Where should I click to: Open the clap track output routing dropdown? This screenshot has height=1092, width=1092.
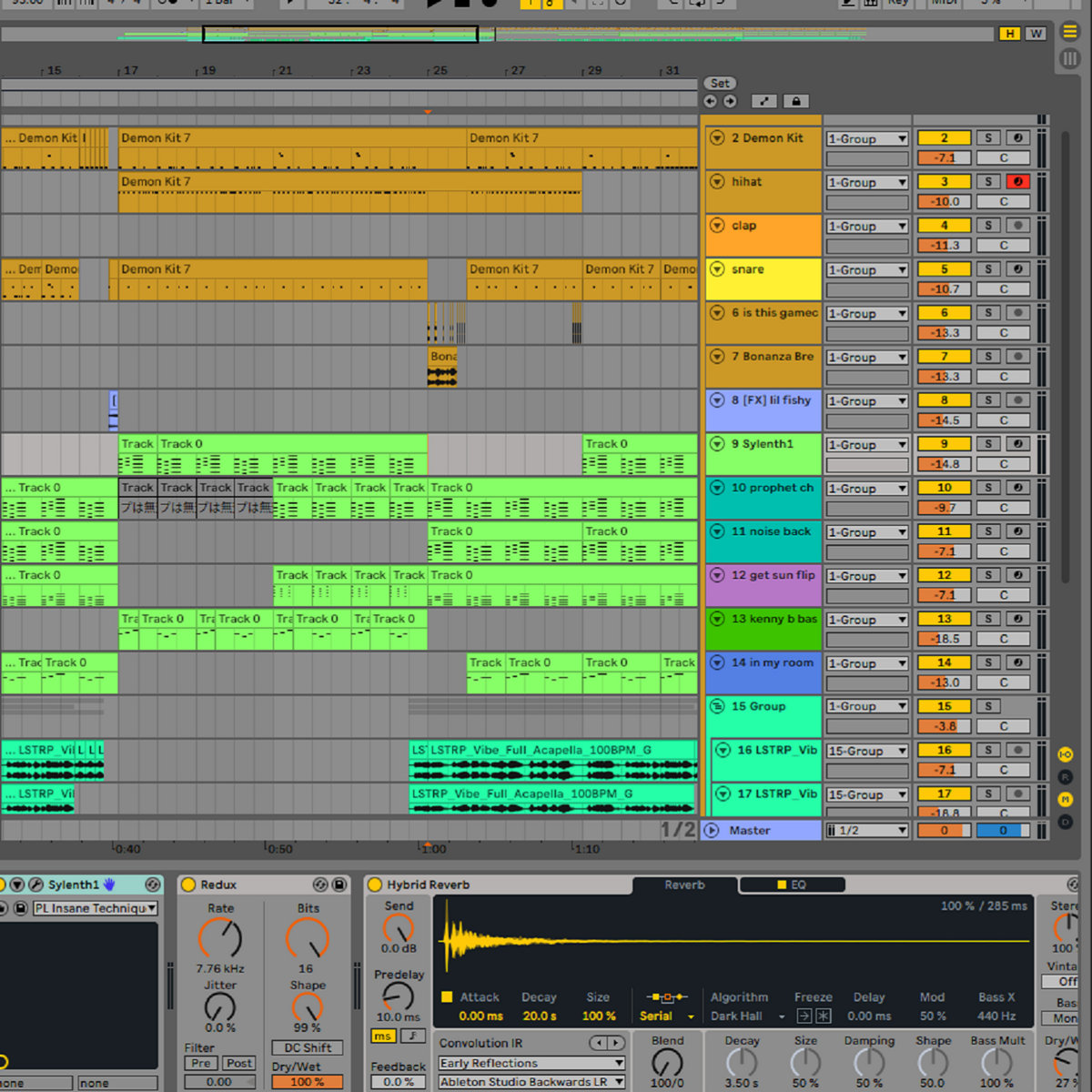(866, 227)
